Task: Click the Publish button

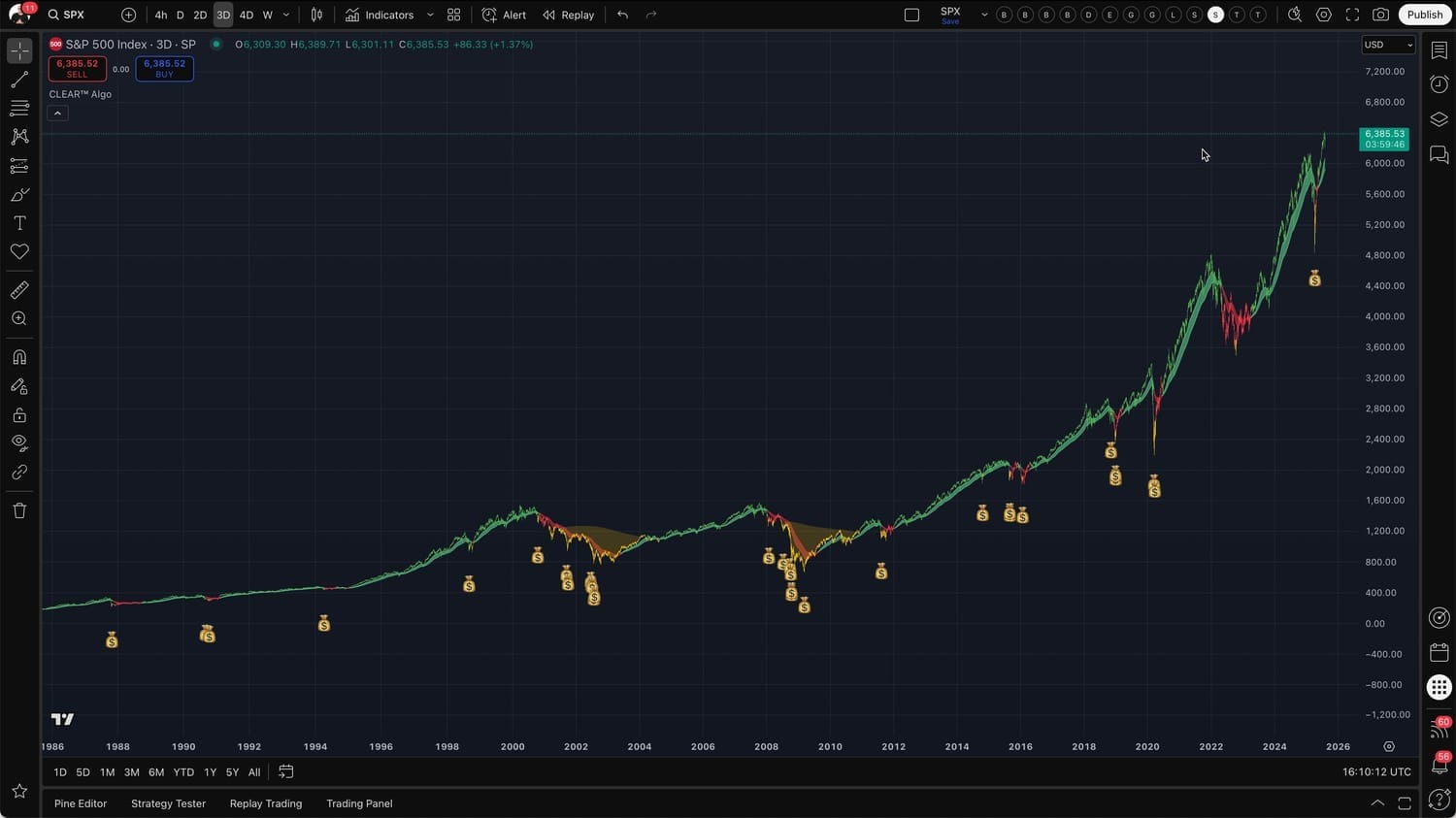Action: 1425,15
